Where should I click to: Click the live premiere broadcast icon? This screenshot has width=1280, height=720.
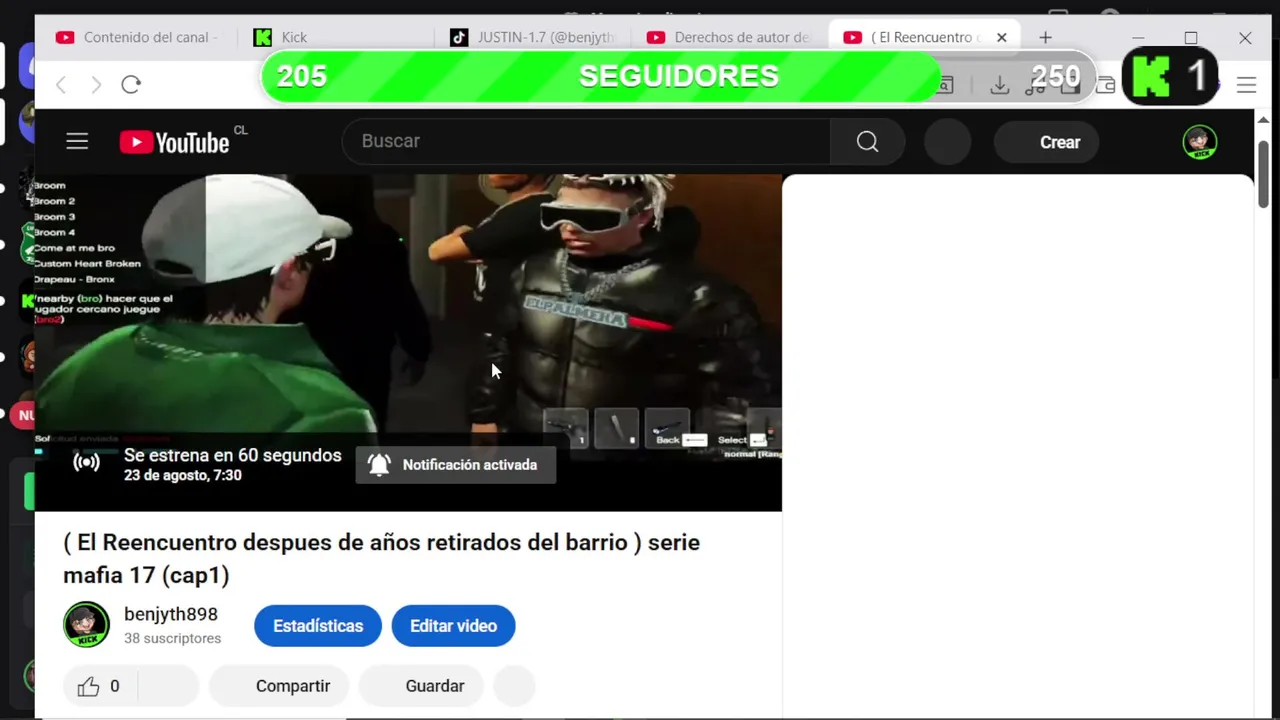87,463
